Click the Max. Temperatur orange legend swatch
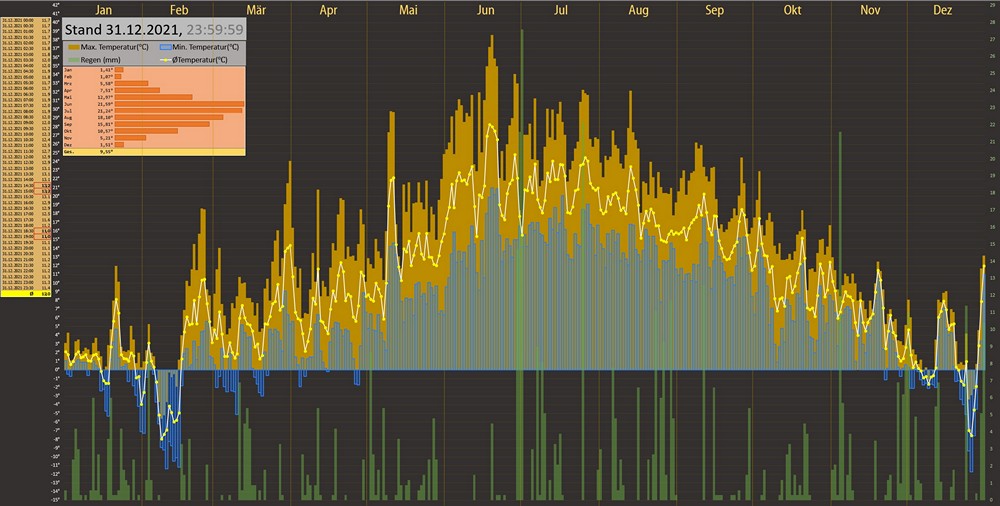 (x=73, y=47)
